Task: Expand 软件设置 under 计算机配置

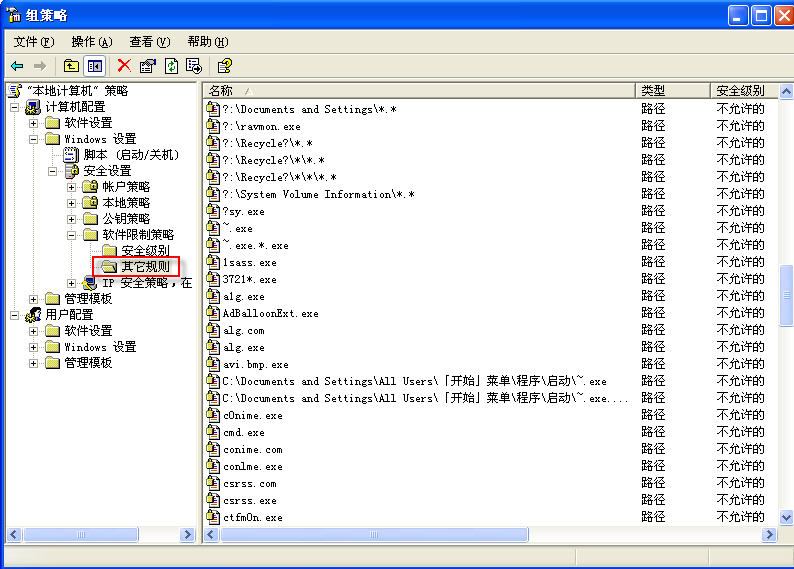Action: click(x=33, y=123)
